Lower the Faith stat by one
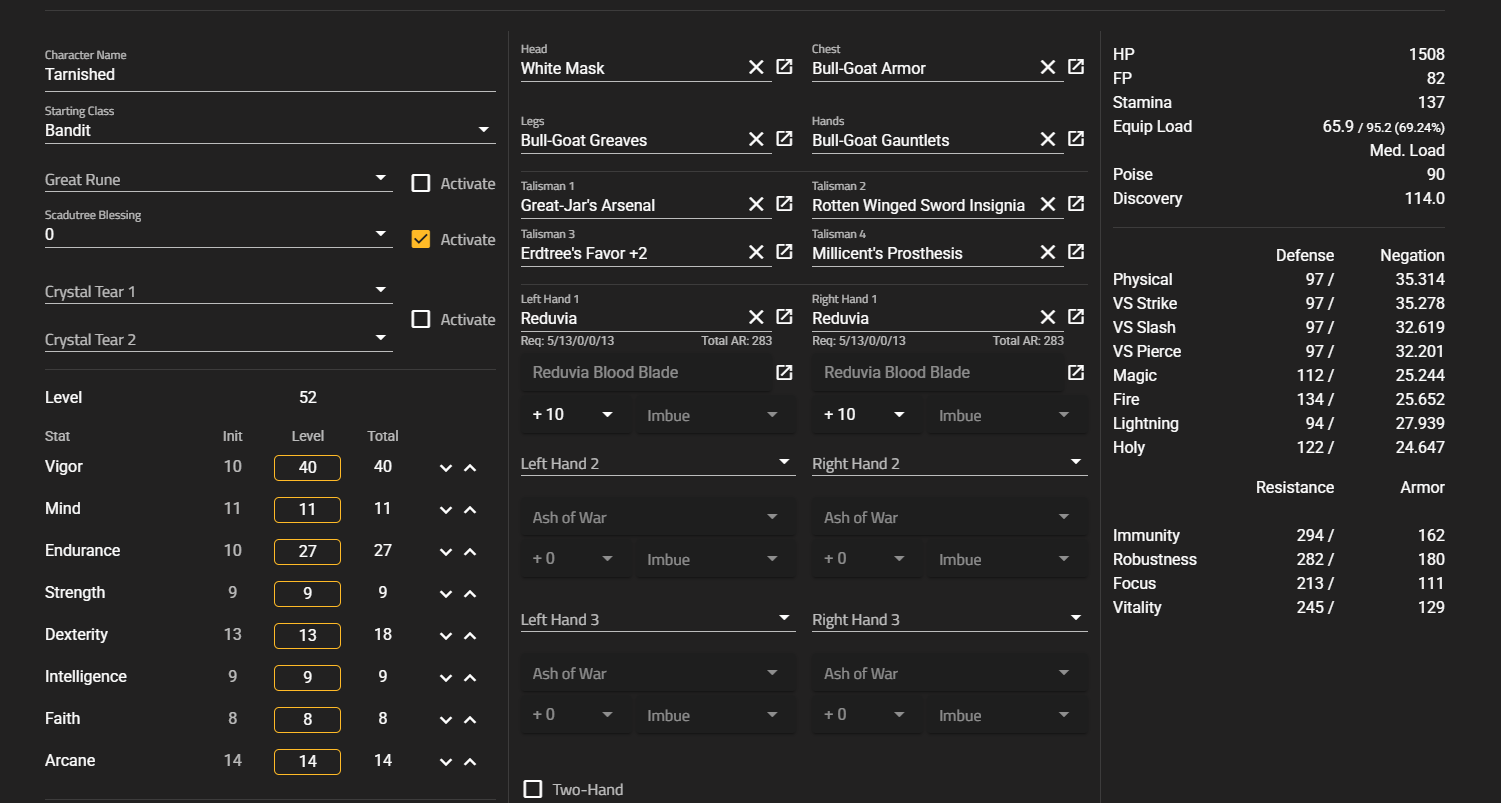 (x=446, y=720)
